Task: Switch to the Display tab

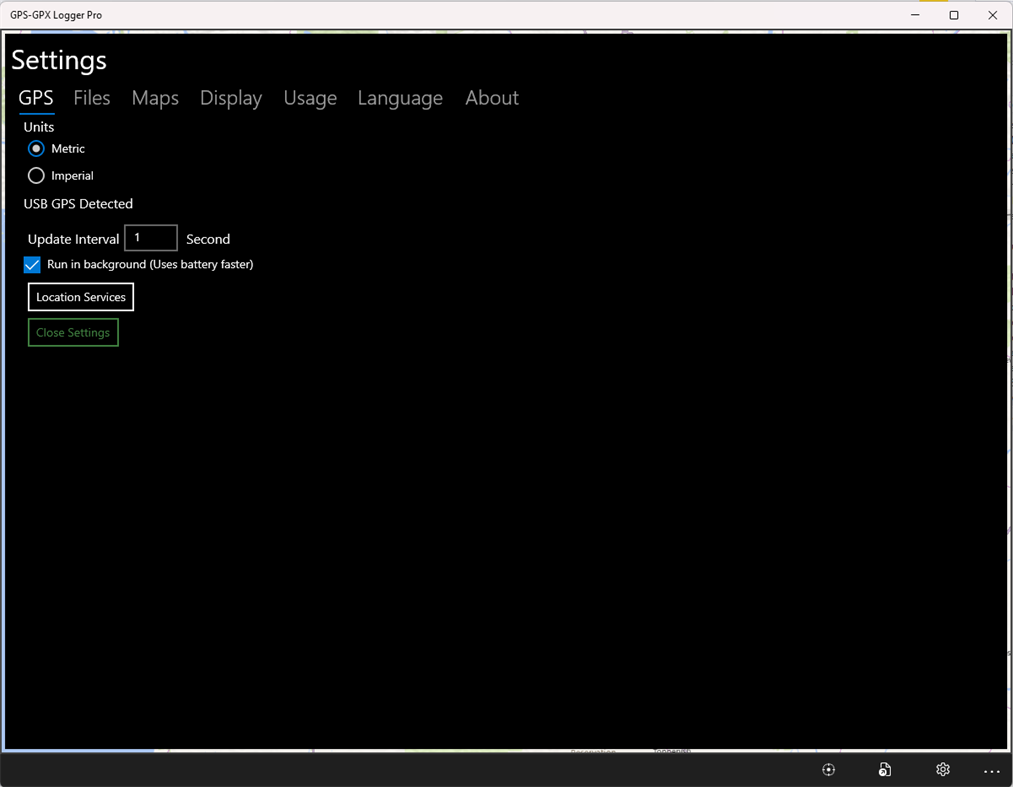Action: pyautogui.click(x=230, y=98)
